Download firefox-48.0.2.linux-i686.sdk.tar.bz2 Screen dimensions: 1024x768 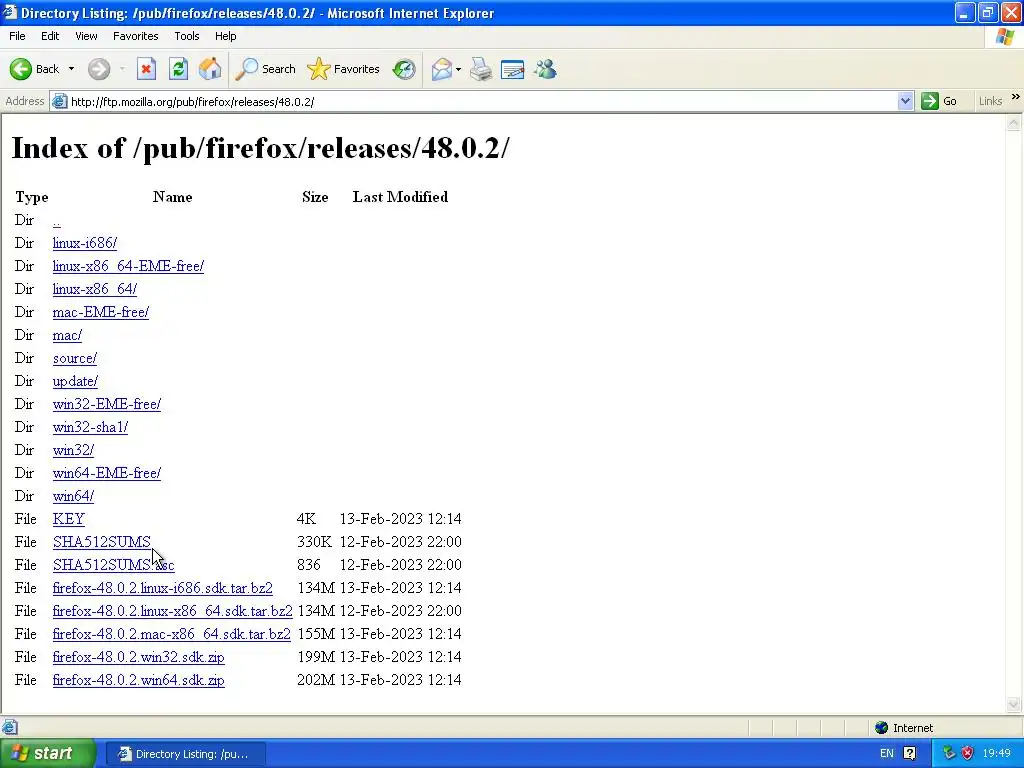[x=163, y=588]
